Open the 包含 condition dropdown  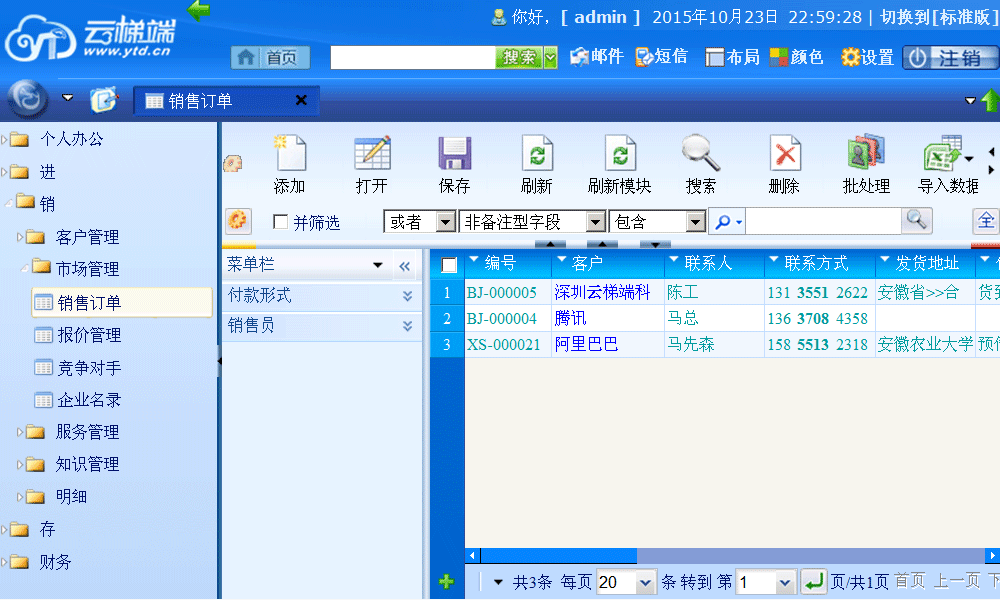pyautogui.click(x=695, y=222)
